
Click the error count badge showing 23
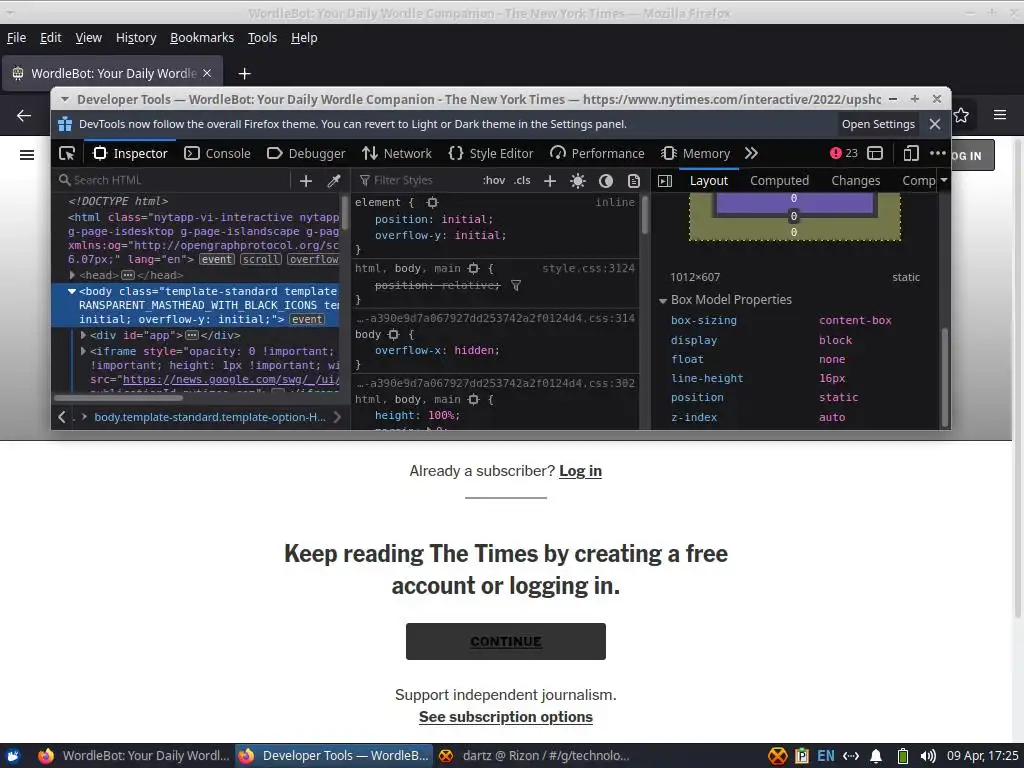click(844, 153)
